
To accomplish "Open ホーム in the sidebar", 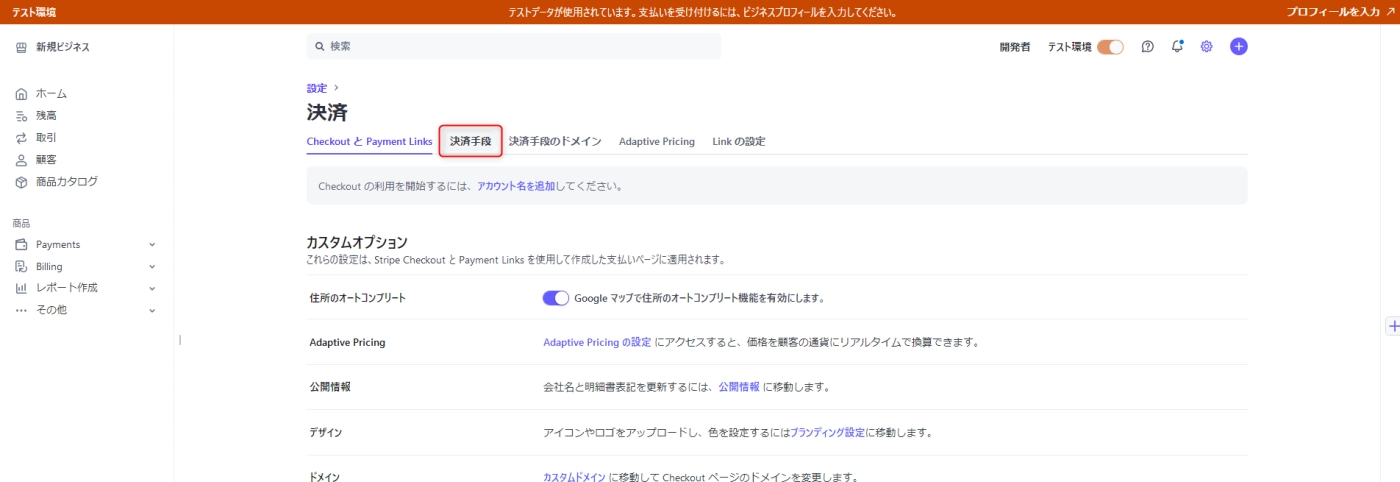I will (x=52, y=94).
